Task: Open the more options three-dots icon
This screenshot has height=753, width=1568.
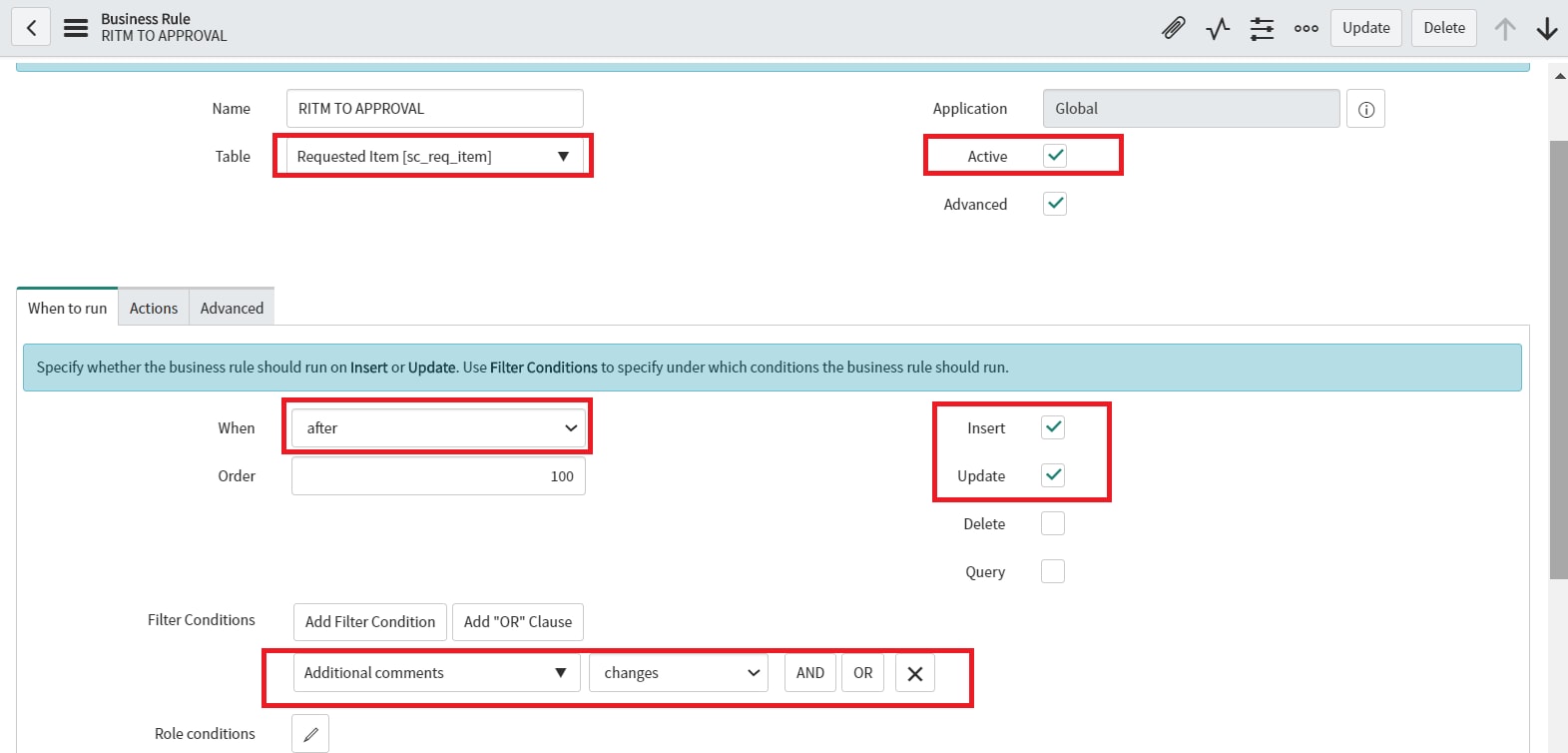Action: point(1306,28)
